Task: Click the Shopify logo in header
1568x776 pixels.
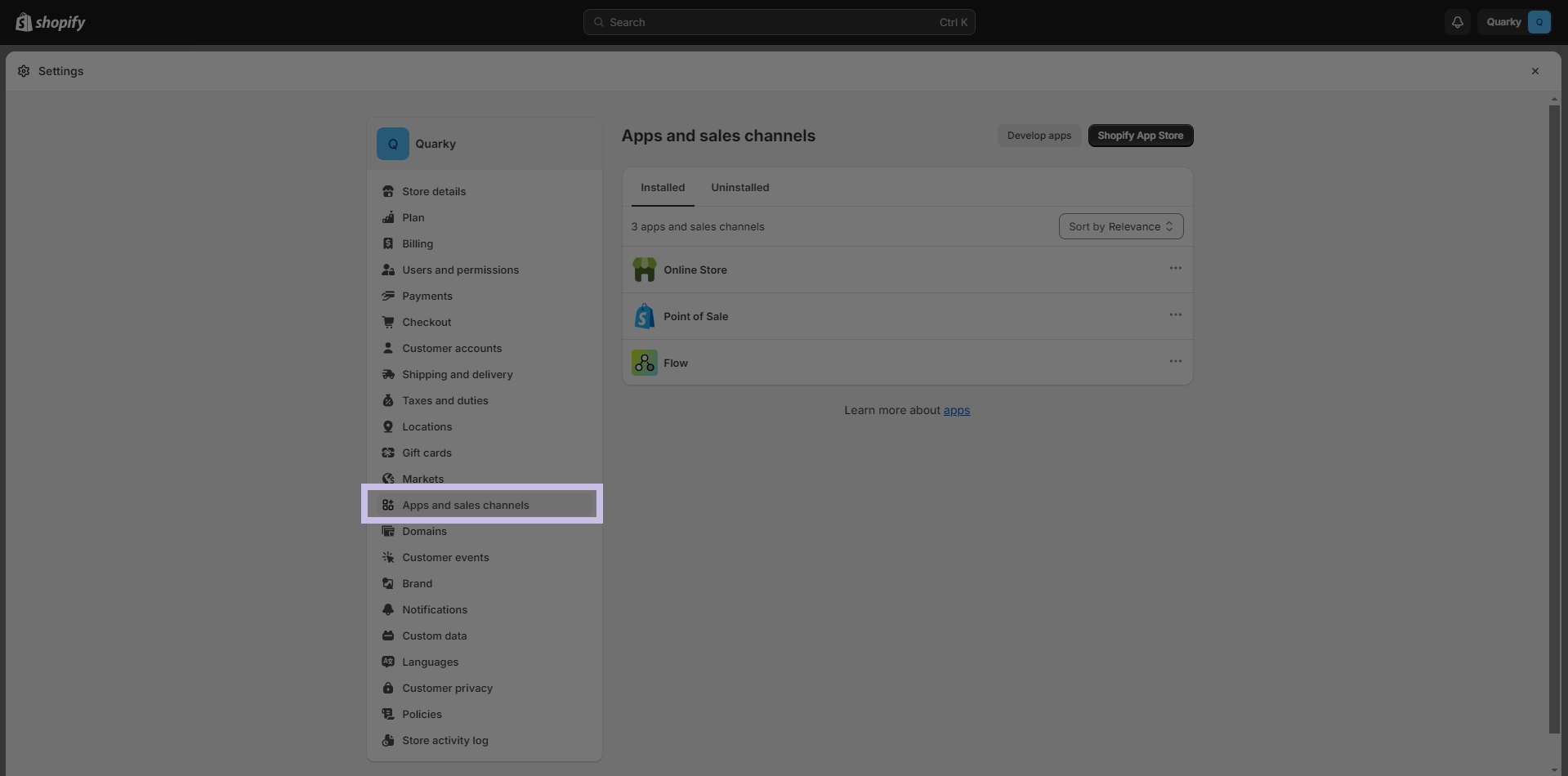Action: [x=50, y=22]
